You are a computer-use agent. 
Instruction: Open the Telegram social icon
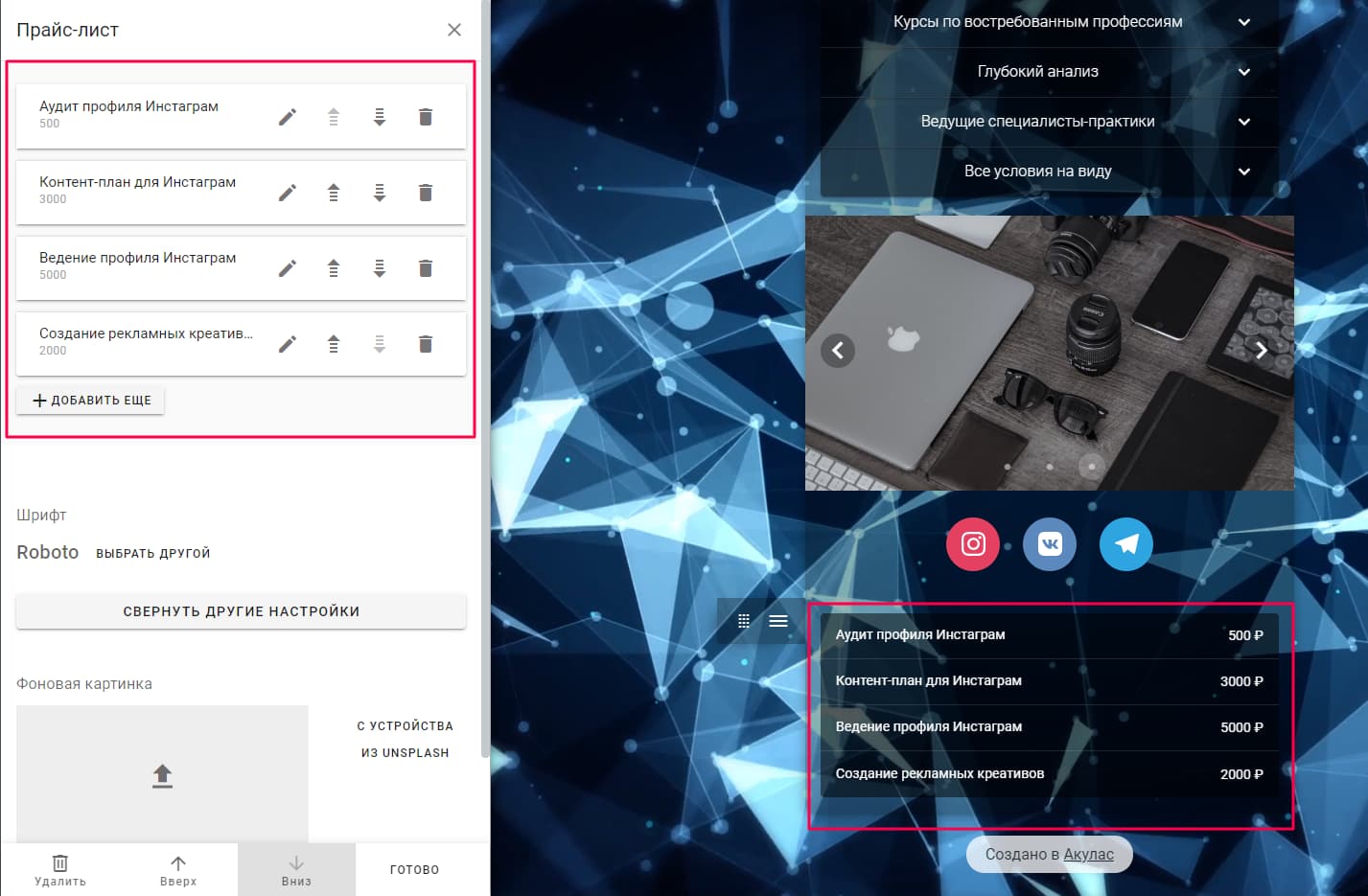[x=1126, y=544]
